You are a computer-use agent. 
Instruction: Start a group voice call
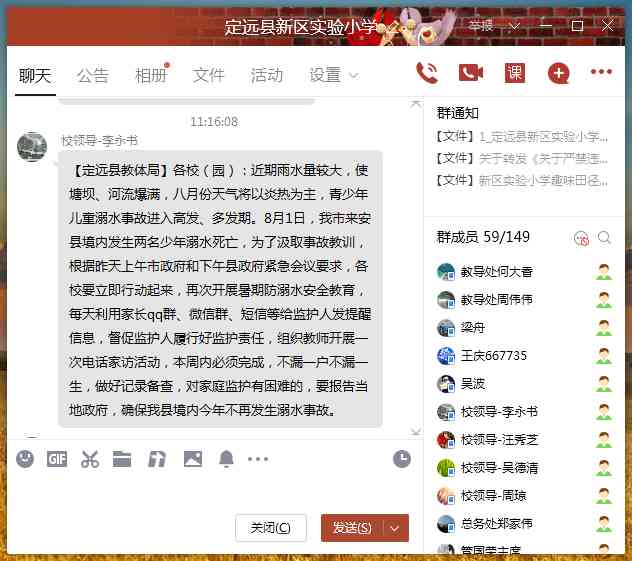pos(427,73)
